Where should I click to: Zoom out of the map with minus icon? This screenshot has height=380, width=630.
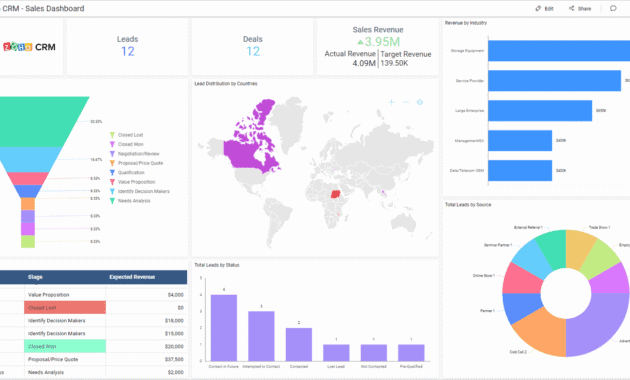406,102
